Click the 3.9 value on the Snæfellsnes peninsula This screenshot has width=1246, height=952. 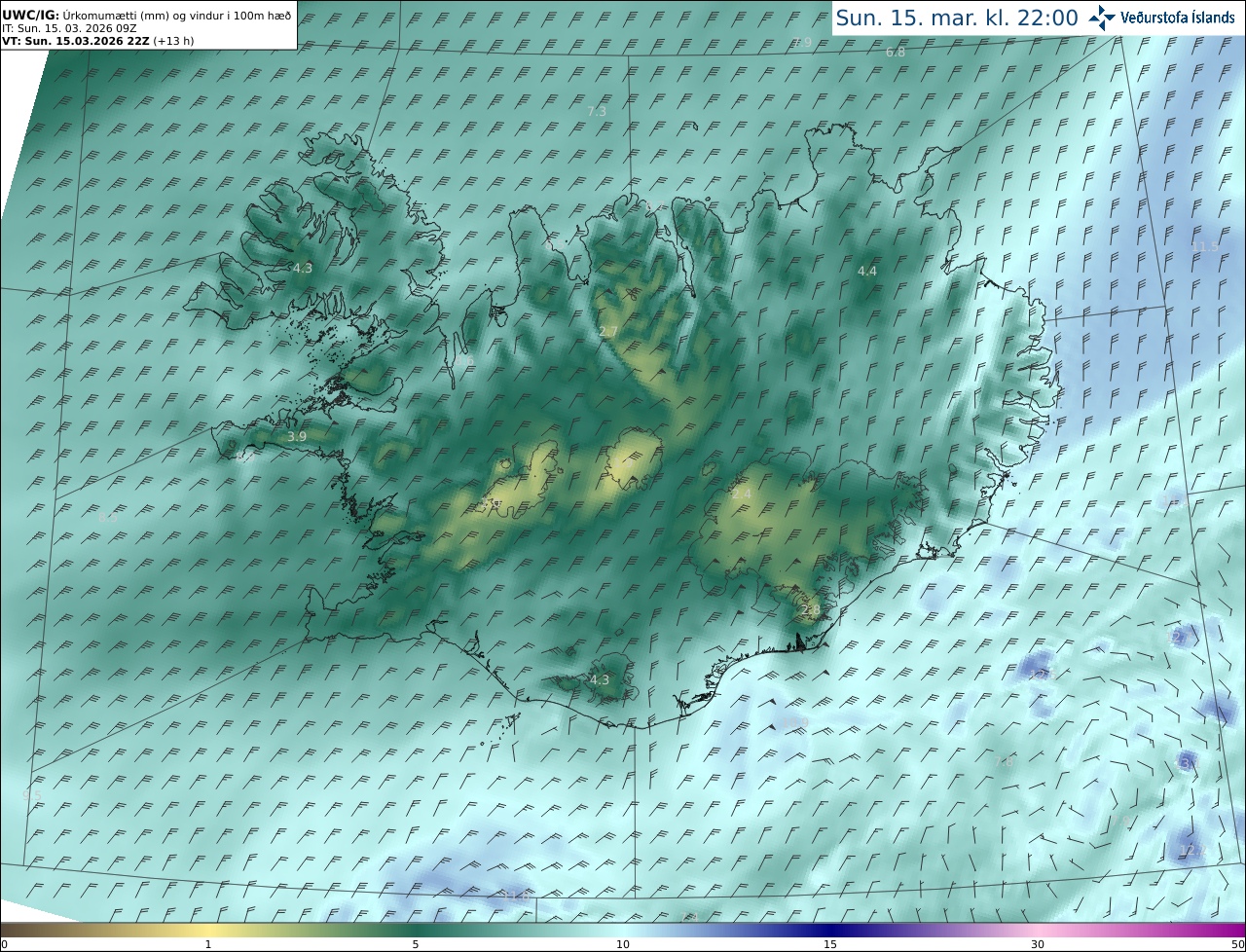point(297,437)
